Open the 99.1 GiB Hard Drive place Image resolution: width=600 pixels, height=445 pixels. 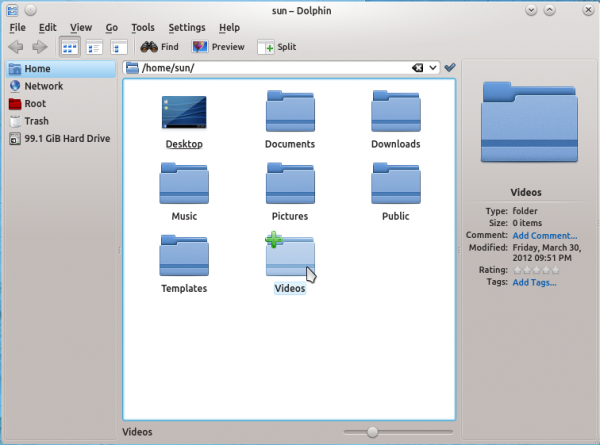[x=61, y=139]
